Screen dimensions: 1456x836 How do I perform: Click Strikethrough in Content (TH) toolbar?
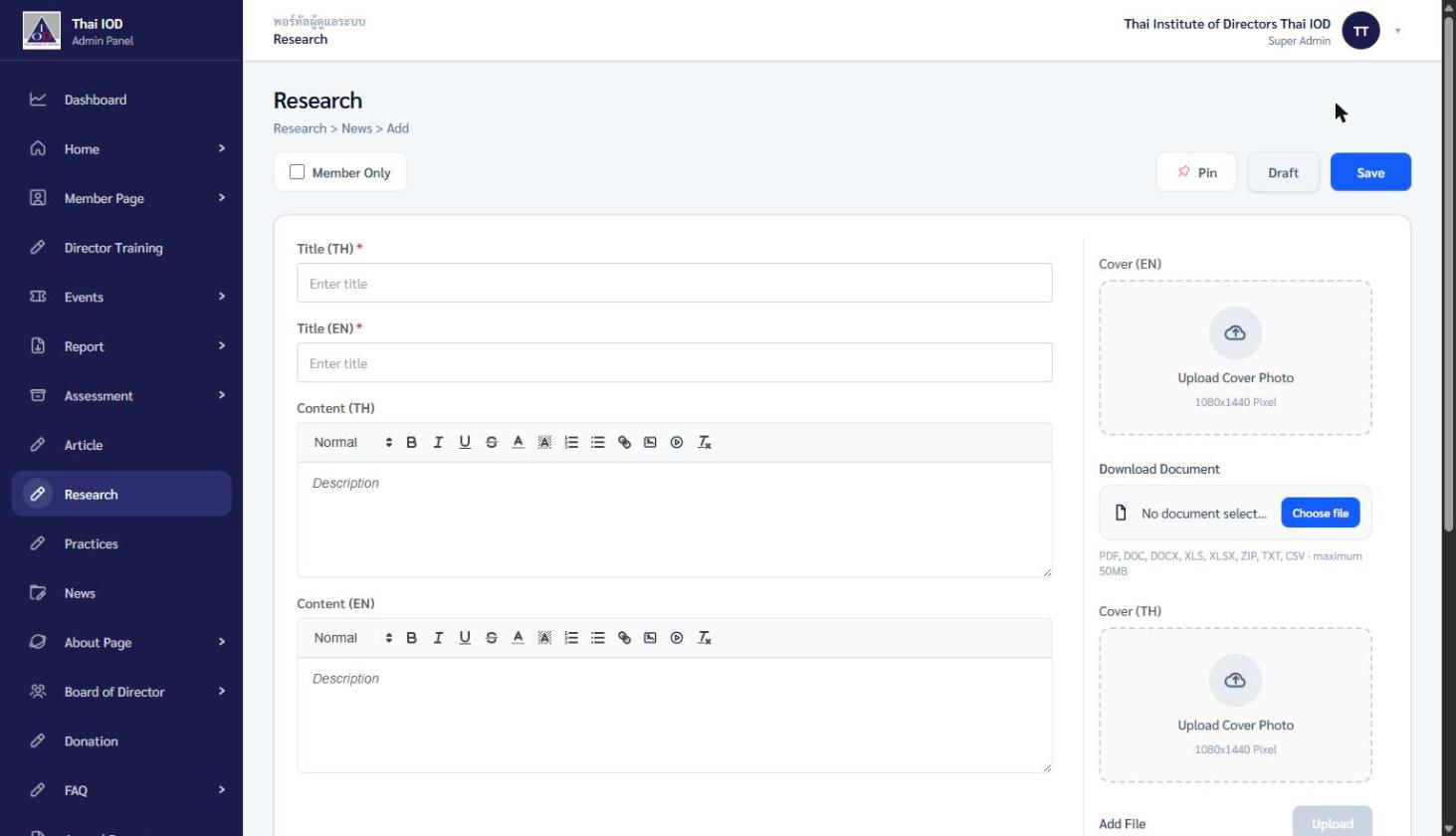pyautogui.click(x=492, y=442)
